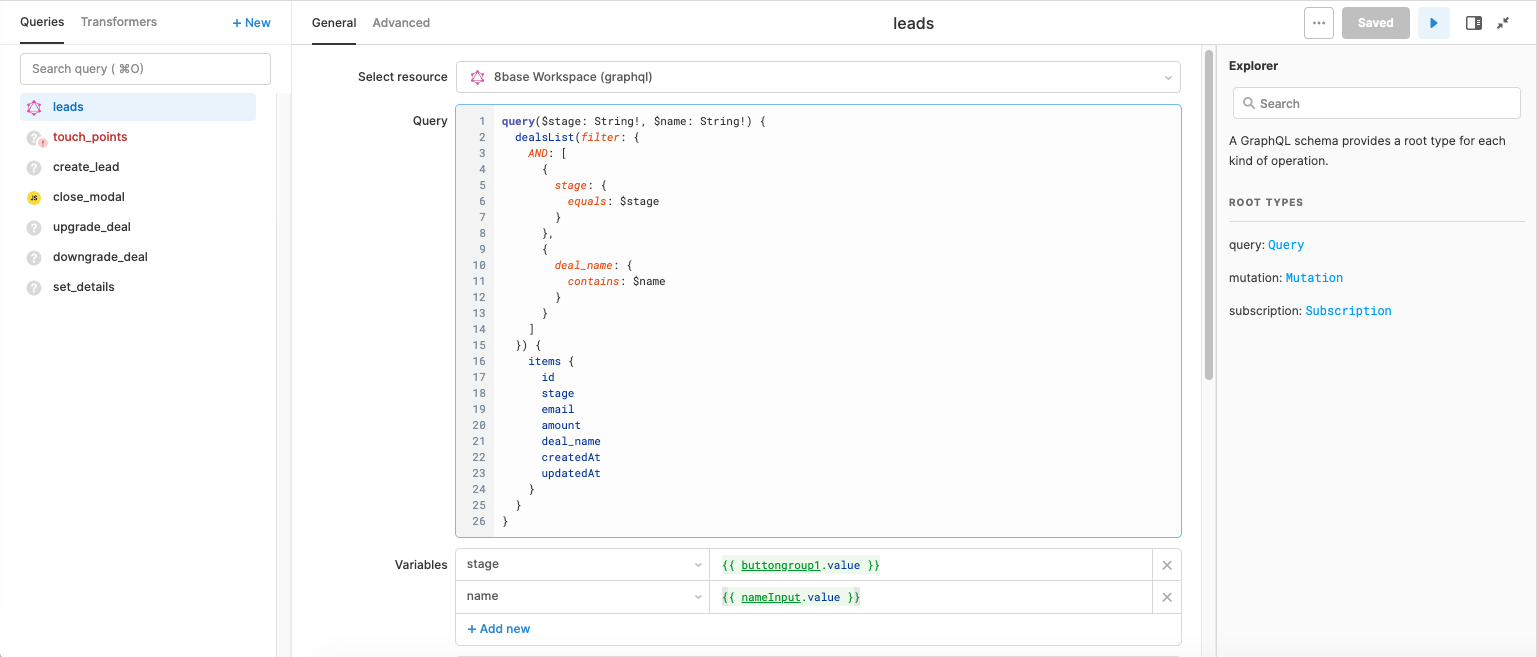Click the question-mark icon beside set_details
The height and width of the screenshot is (657, 1537).
click(34, 287)
